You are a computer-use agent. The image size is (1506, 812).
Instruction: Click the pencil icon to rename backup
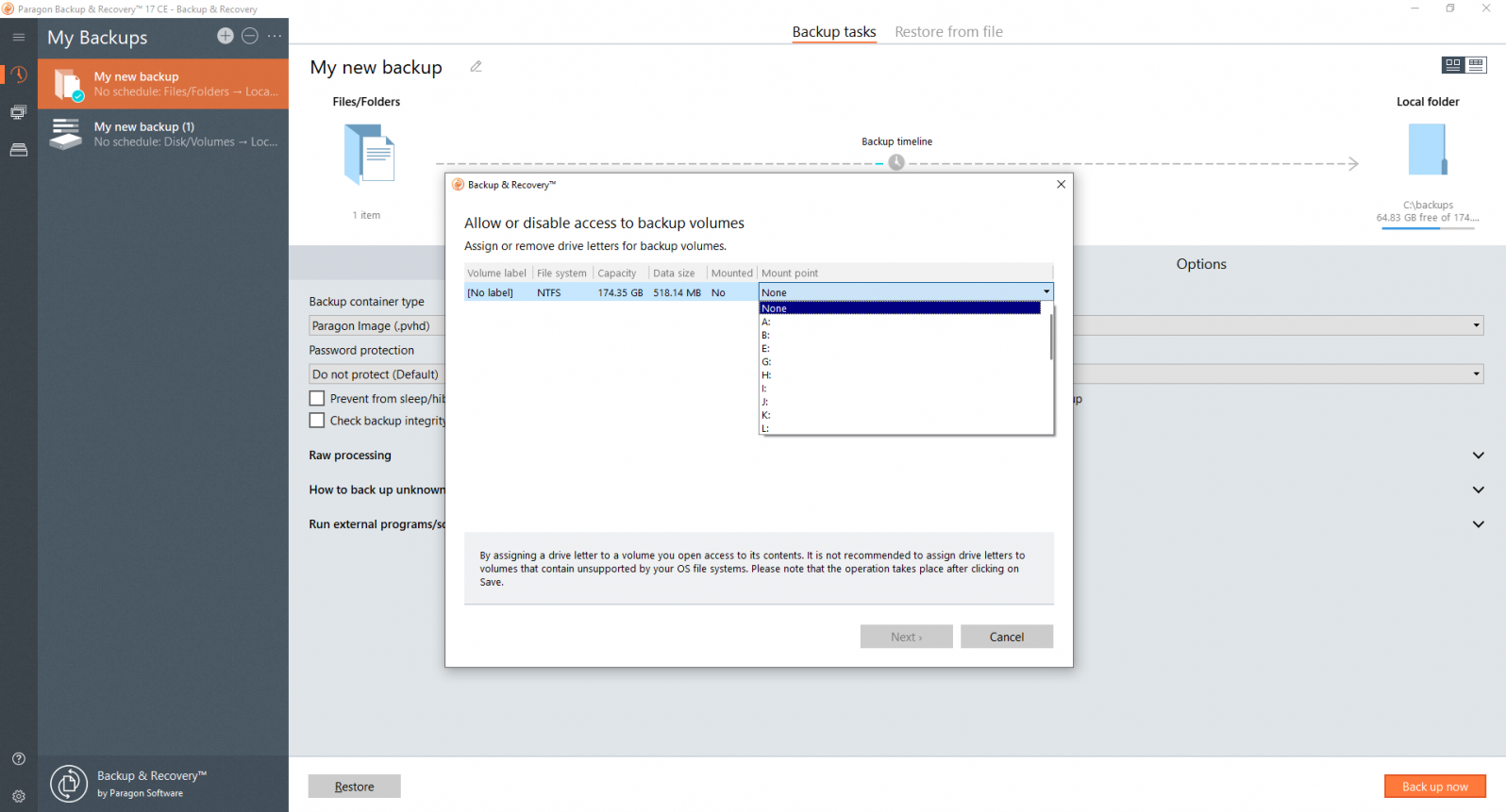pyautogui.click(x=477, y=67)
